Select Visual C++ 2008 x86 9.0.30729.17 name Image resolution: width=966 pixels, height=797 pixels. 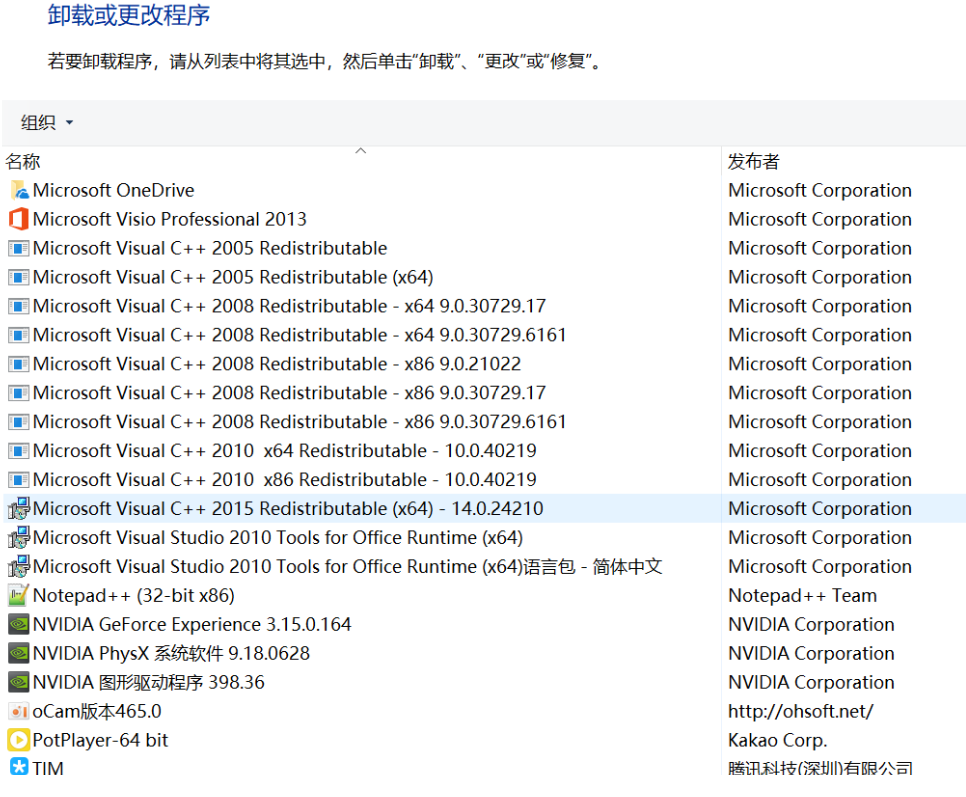(x=290, y=393)
